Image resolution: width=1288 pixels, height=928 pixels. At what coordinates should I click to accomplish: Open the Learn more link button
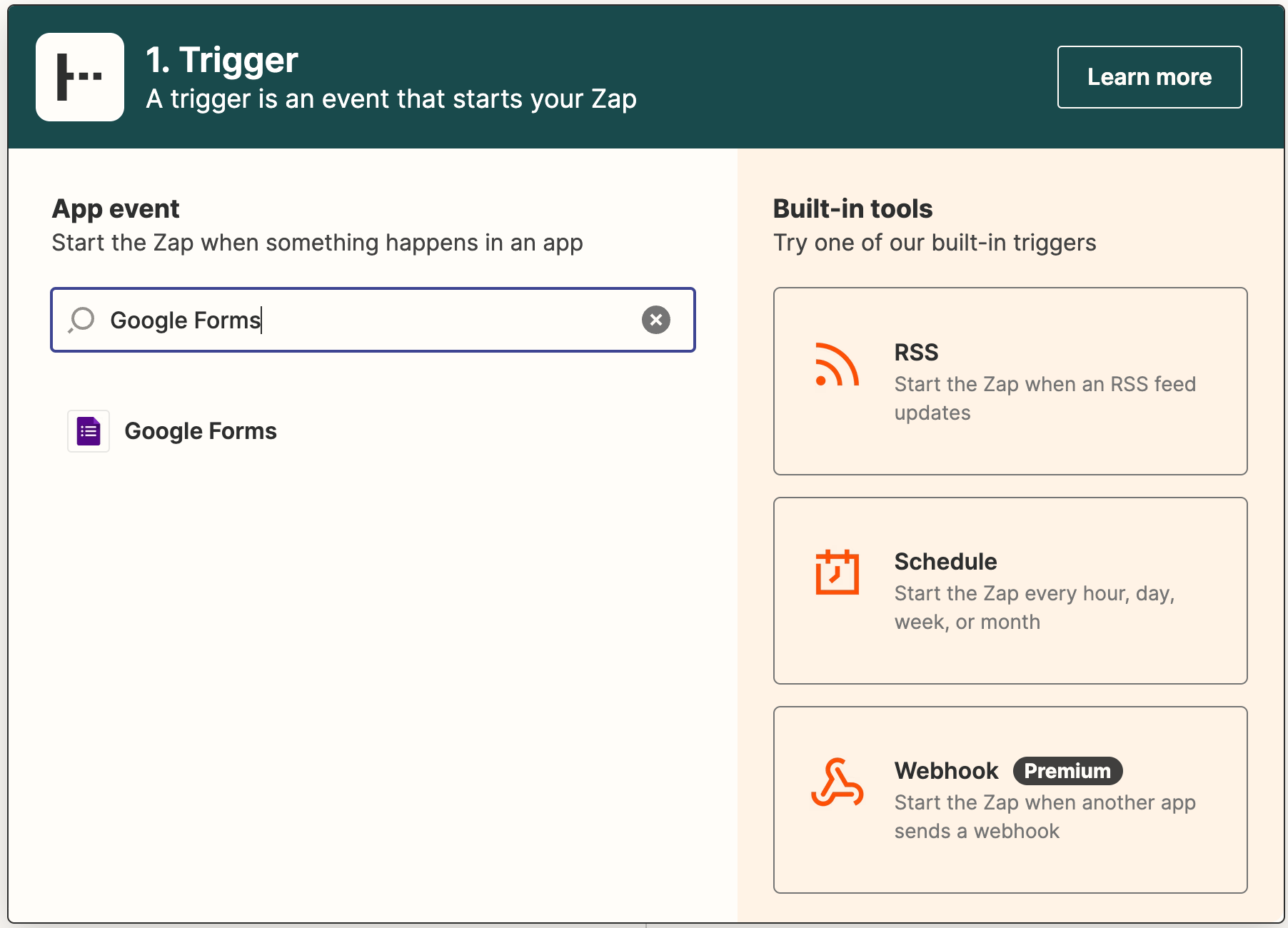click(x=1149, y=77)
